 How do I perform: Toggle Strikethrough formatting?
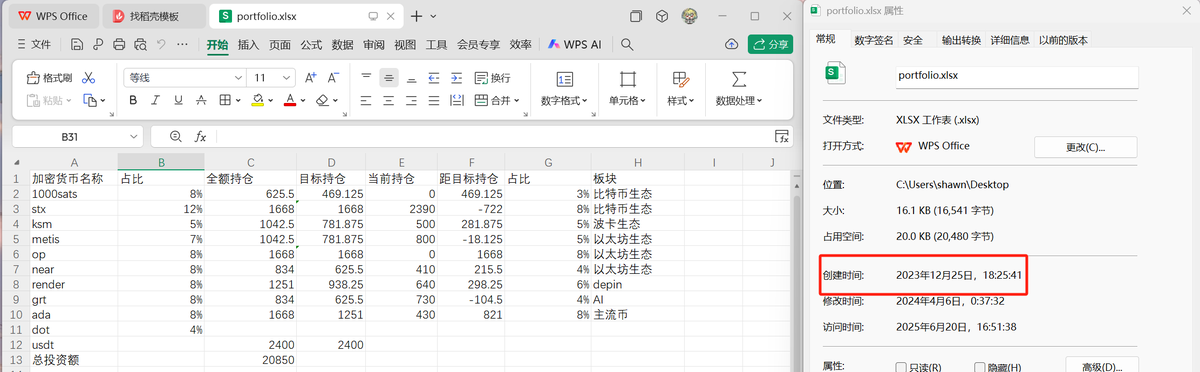201,100
